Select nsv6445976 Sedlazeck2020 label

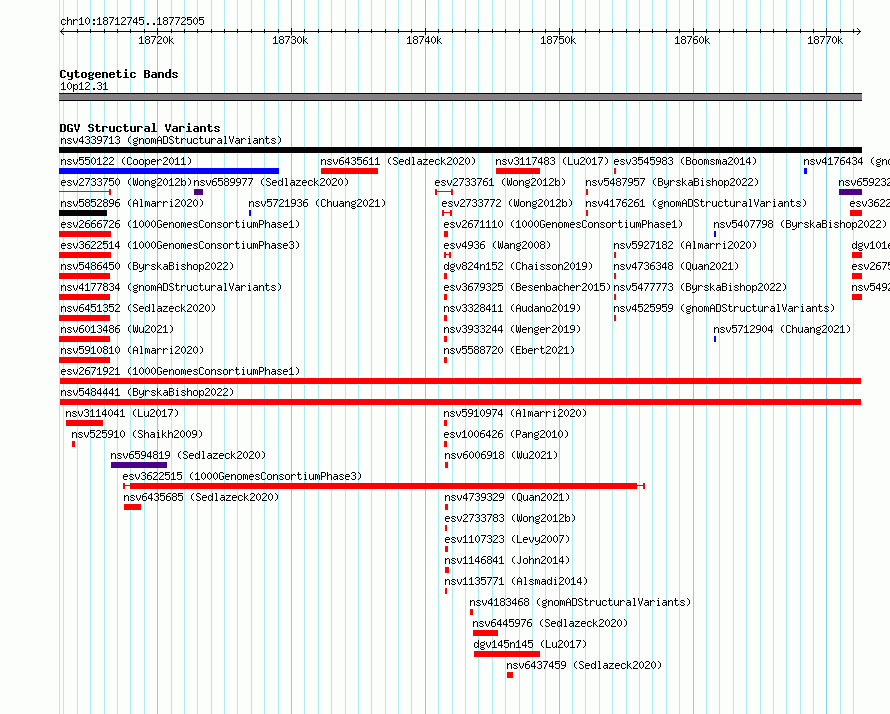click(x=550, y=623)
